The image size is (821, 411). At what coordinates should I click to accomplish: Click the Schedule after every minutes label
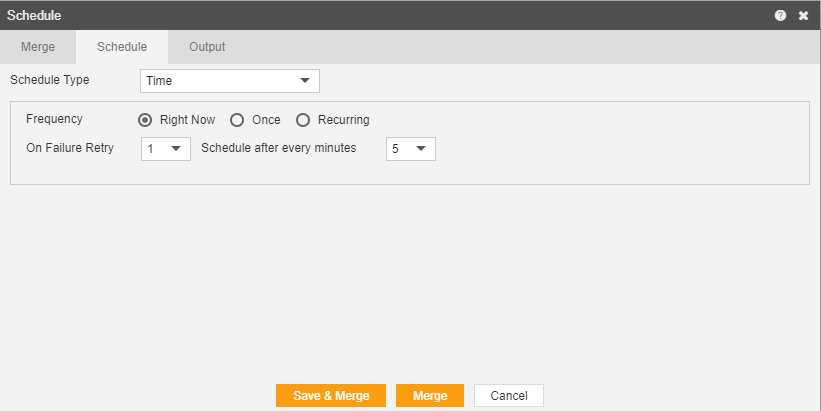coord(279,148)
